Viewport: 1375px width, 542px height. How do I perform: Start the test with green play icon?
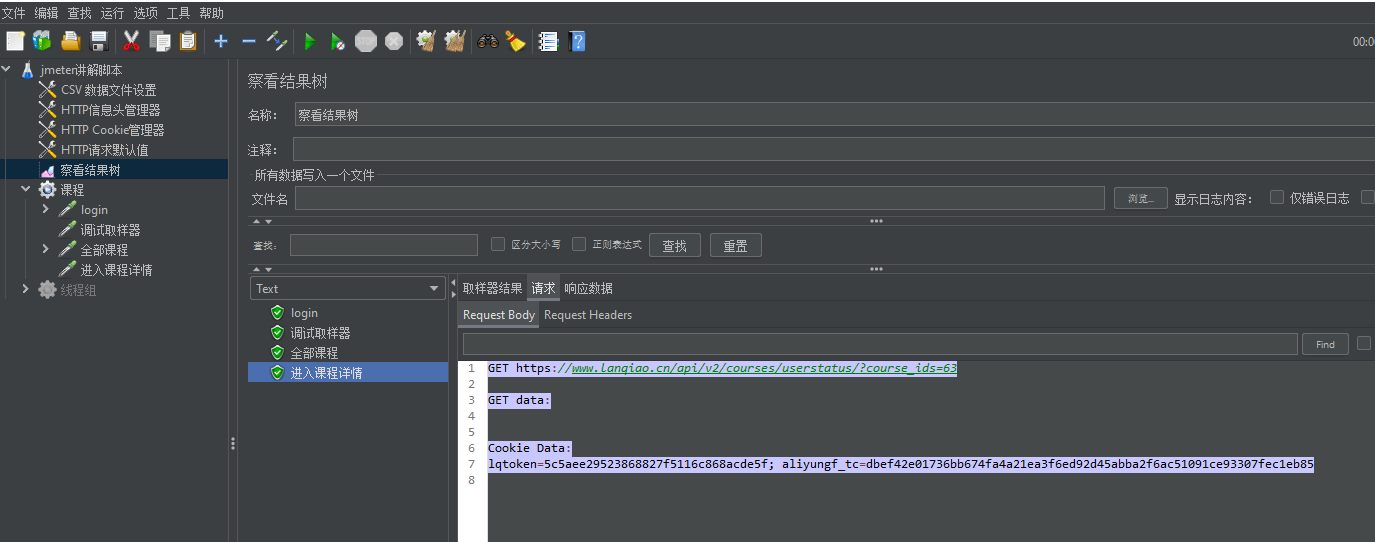pos(310,41)
